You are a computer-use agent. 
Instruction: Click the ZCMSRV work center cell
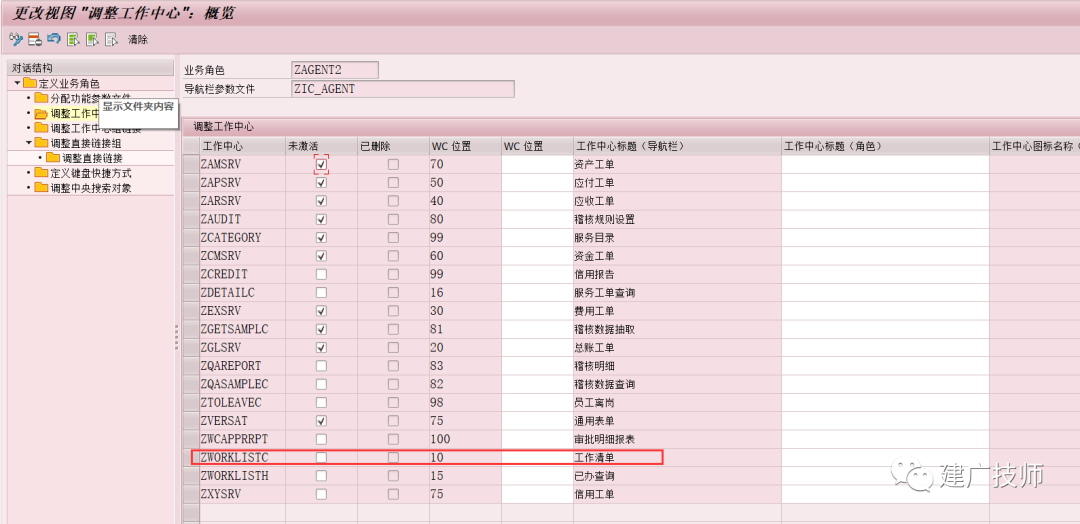point(242,256)
